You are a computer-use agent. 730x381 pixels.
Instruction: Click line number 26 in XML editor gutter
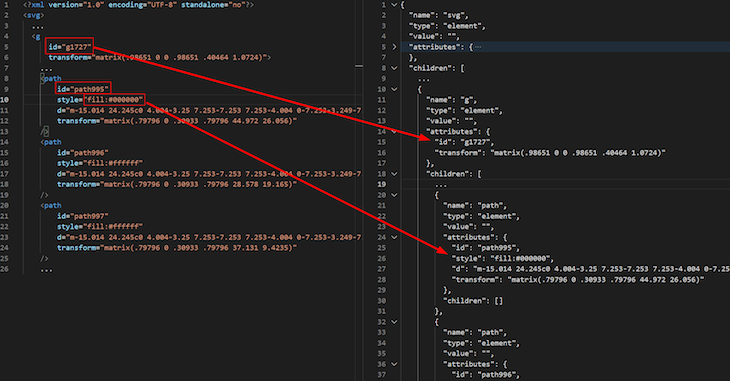(x=4, y=269)
